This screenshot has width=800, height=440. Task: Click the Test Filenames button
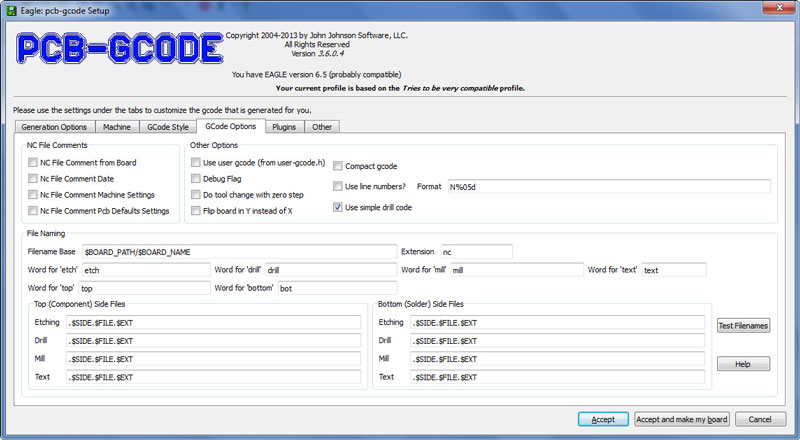tap(743, 325)
